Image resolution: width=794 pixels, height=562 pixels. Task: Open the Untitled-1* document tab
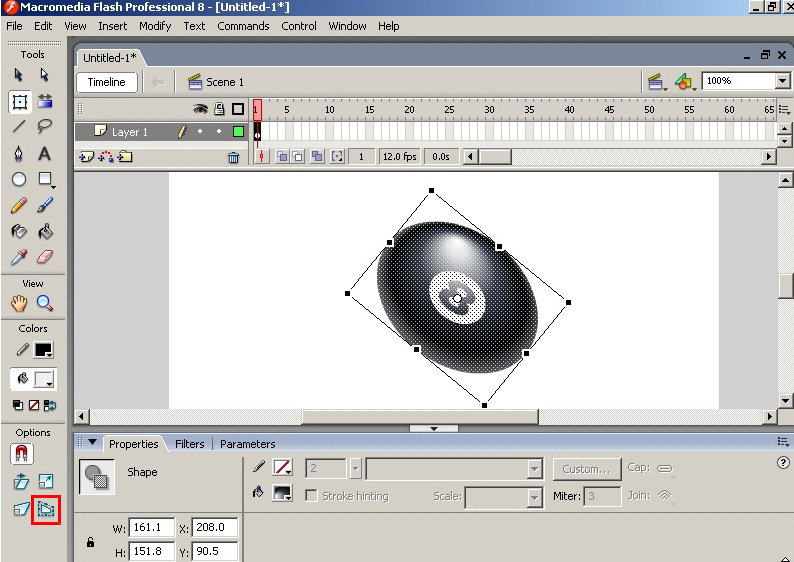(x=109, y=58)
